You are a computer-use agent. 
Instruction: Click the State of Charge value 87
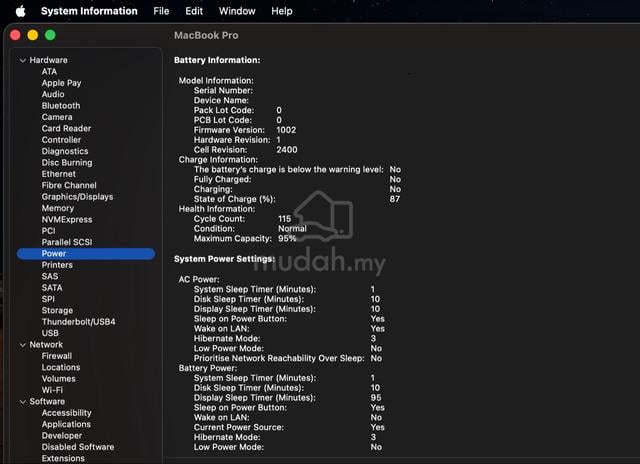(x=395, y=199)
